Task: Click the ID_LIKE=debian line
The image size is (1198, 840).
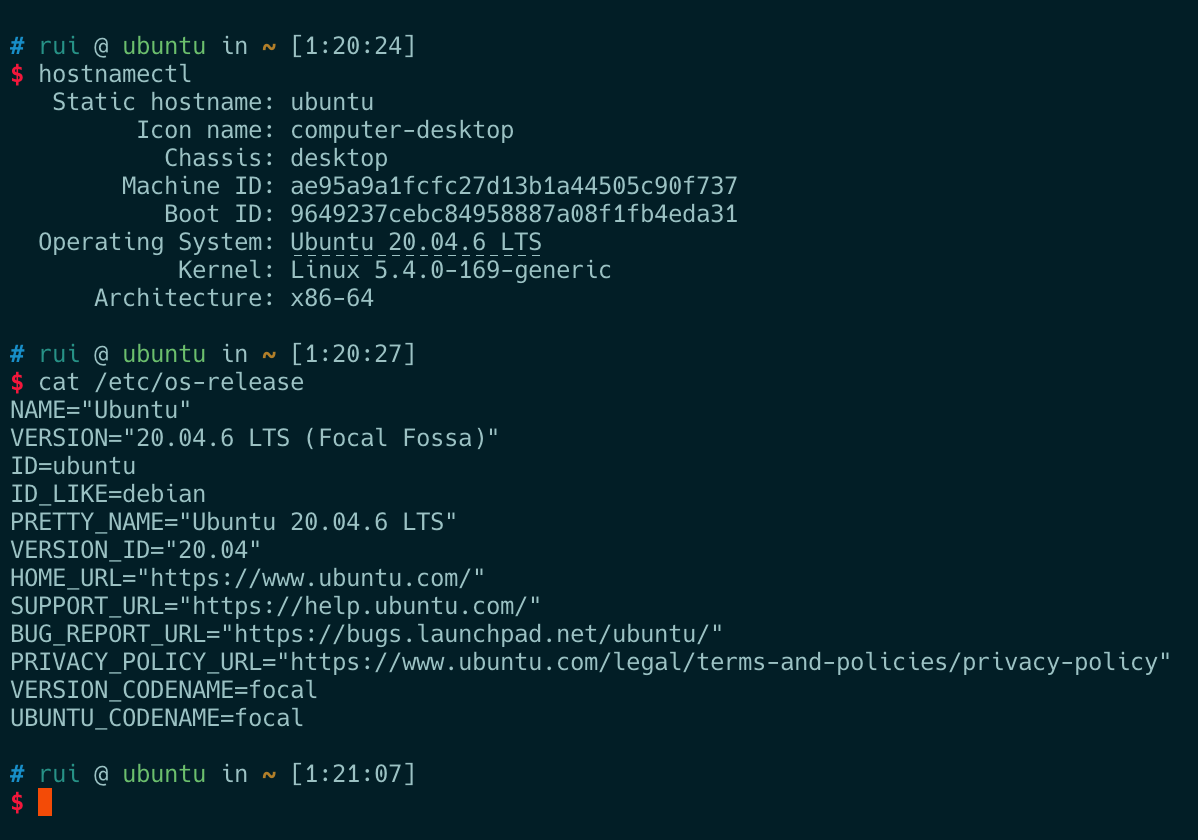Action: coord(108,494)
